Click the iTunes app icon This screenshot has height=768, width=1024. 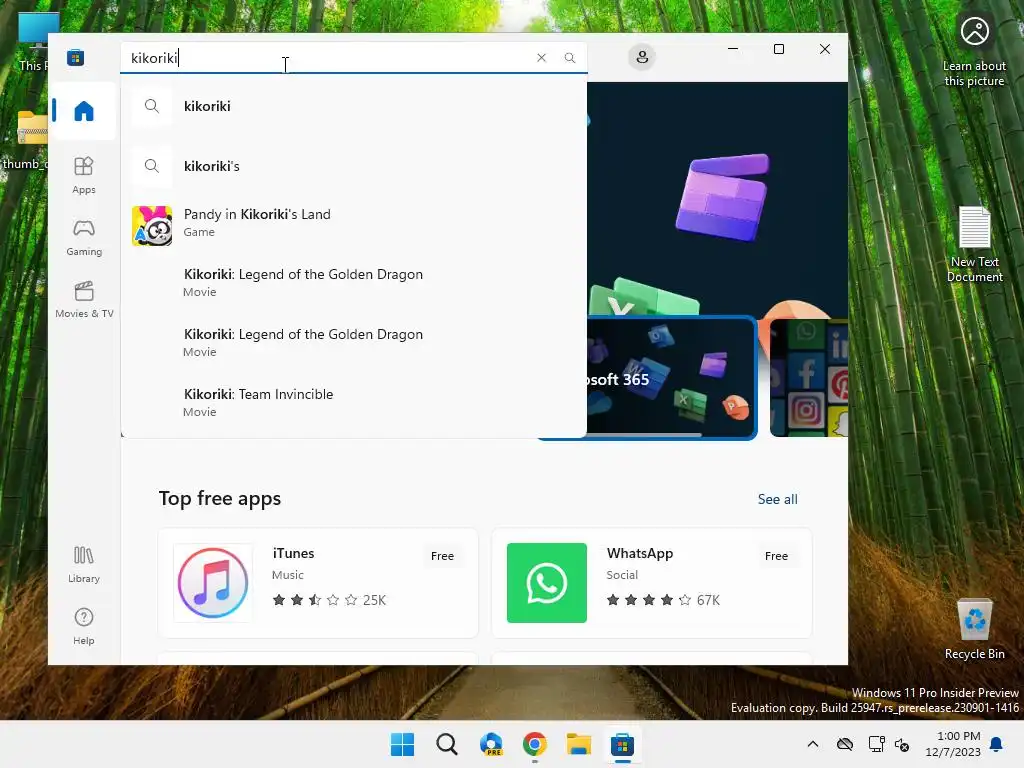pyautogui.click(x=213, y=583)
